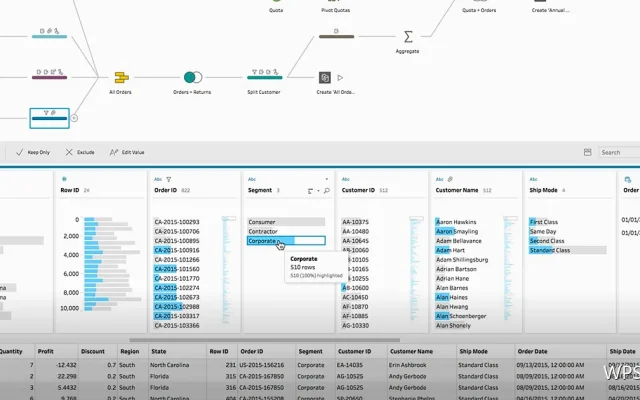Select the Consumer segment value
The height and width of the screenshot is (400, 640).
[286, 222]
